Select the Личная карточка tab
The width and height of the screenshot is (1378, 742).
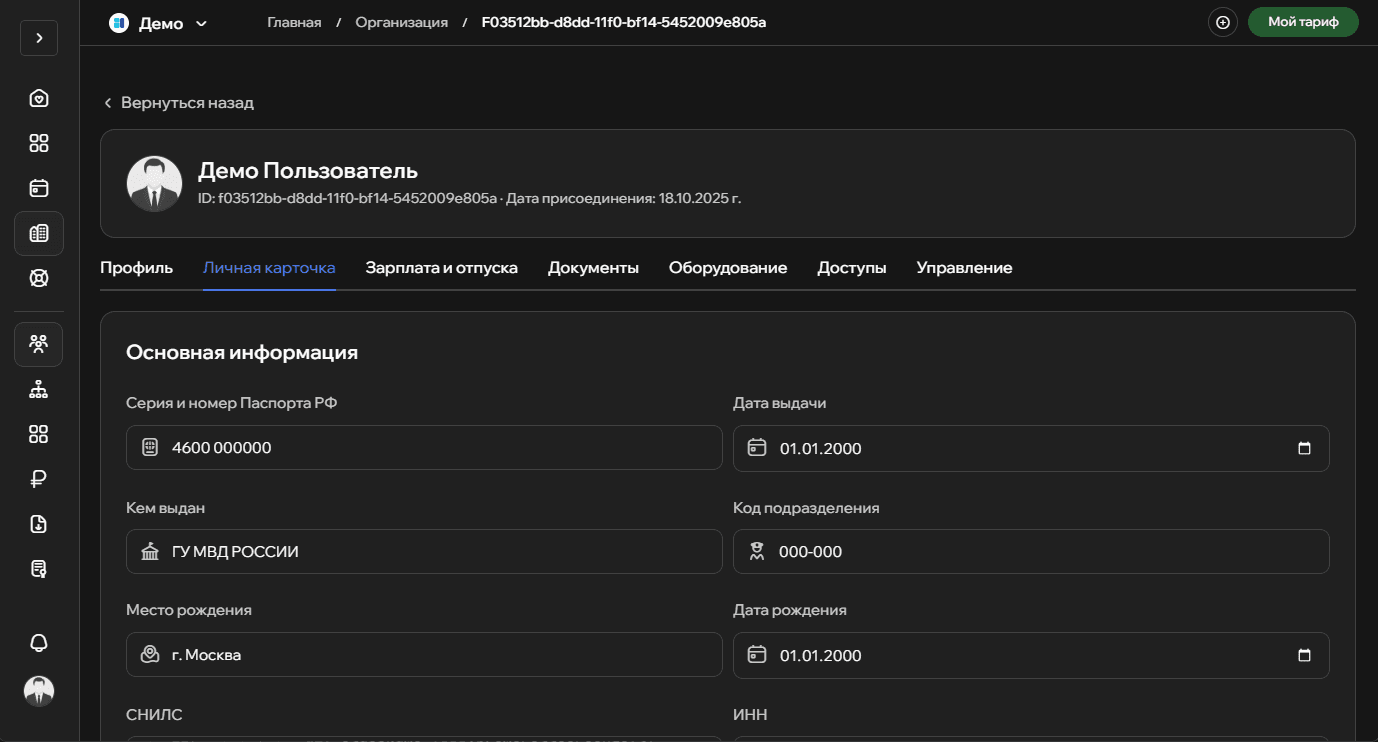pyautogui.click(x=269, y=268)
